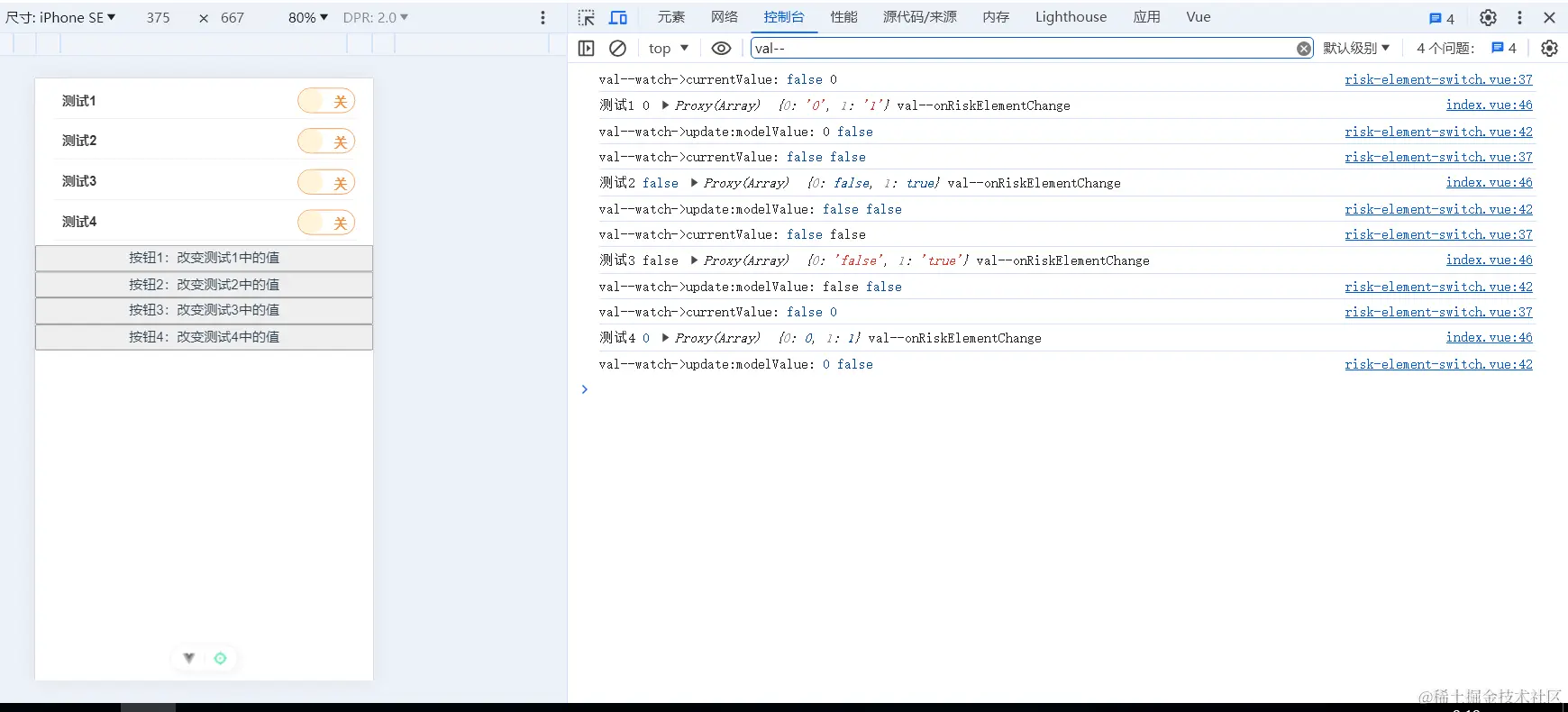Open the first risk-element-switch.vue:37 source link
The image size is (1568, 712).
[x=1438, y=79]
